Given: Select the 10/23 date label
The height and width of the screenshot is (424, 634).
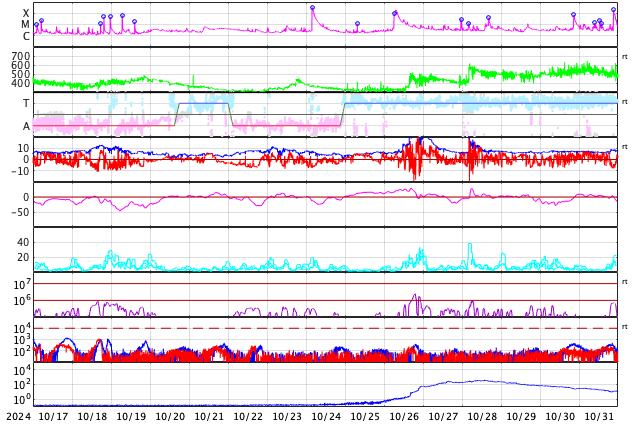Looking at the screenshot, I should click(x=287, y=416).
